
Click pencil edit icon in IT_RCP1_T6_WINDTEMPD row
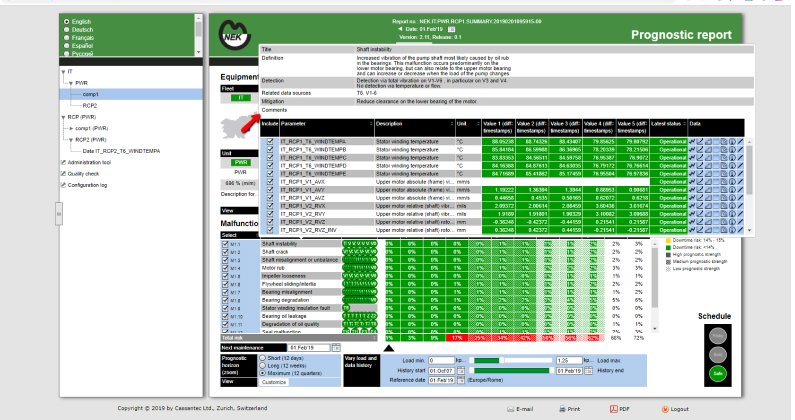pos(740,166)
